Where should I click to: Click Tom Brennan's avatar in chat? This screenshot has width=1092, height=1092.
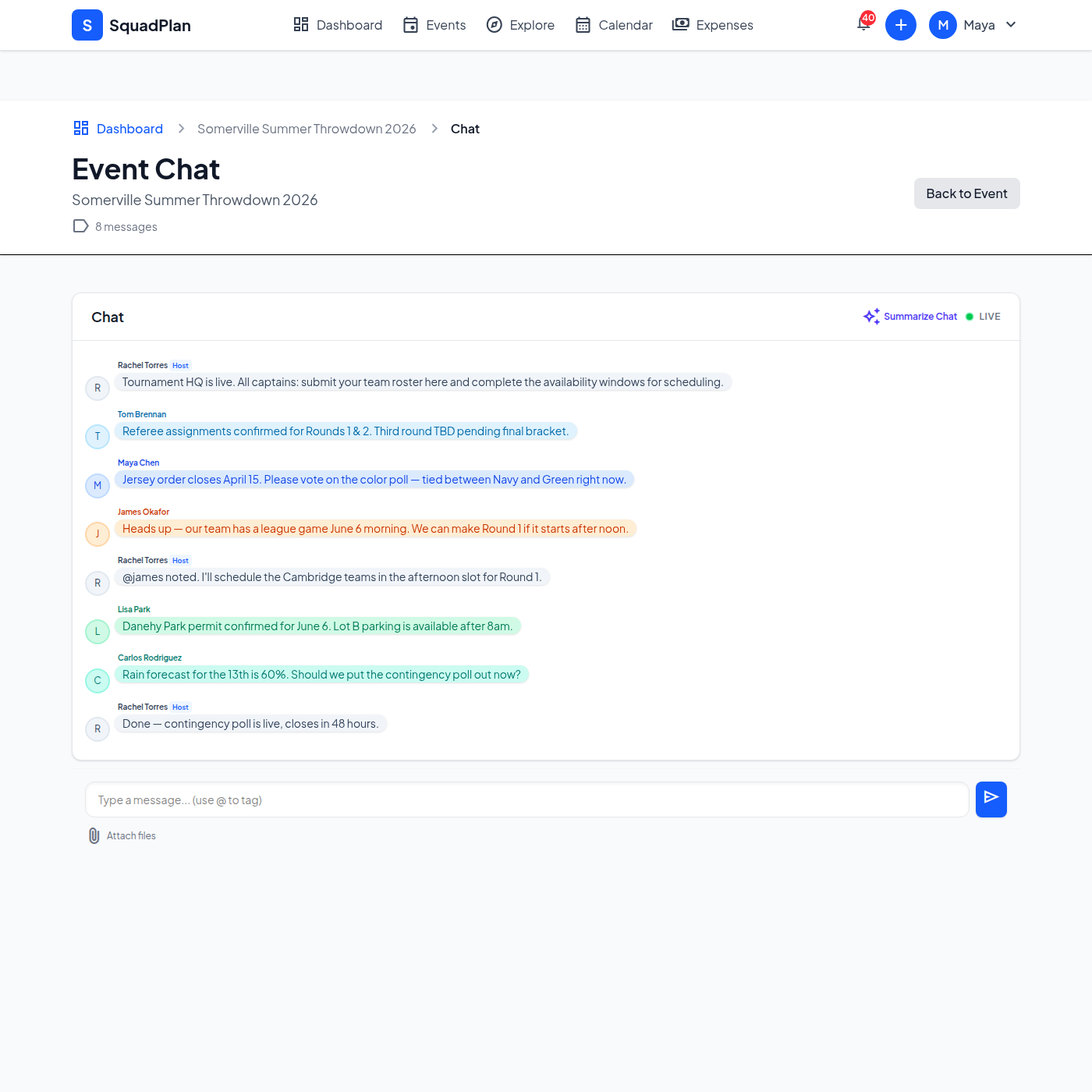pyautogui.click(x=97, y=436)
